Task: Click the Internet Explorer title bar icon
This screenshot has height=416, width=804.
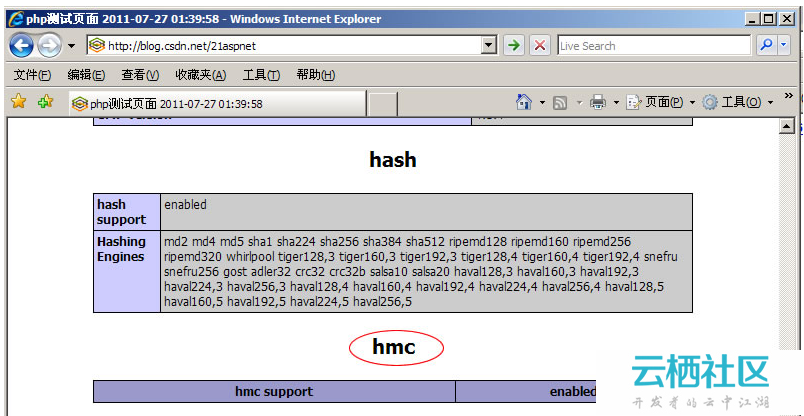Action: (x=15, y=19)
